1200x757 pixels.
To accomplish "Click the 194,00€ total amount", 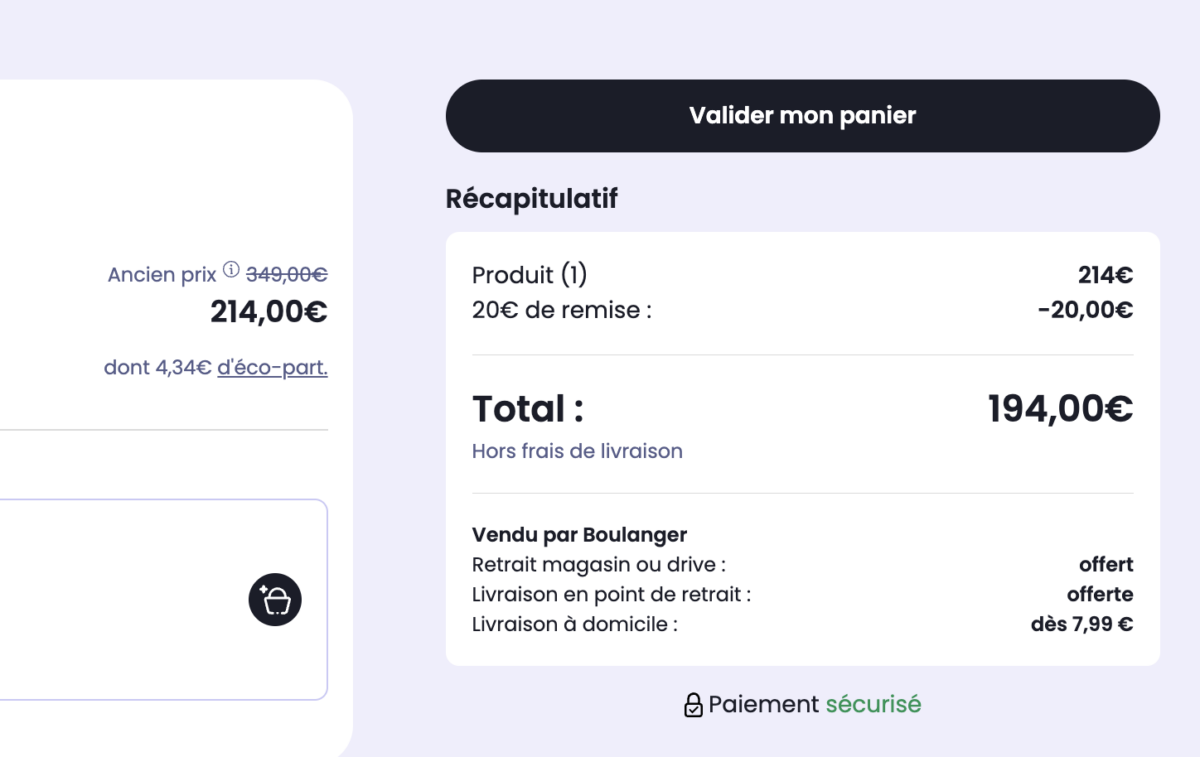I will [1060, 408].
